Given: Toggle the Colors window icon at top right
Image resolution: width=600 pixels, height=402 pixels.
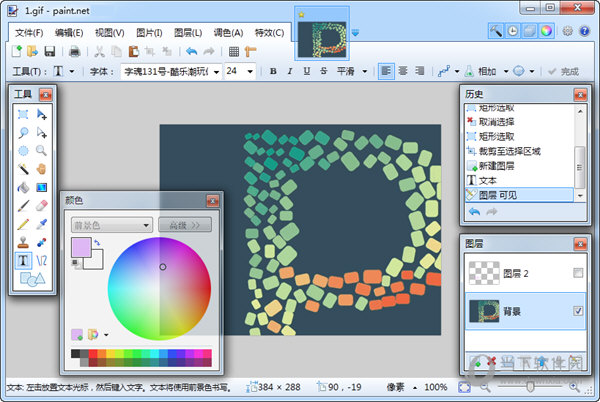Looking at the screenshot, I should pyautogui.click(x=545, y=31).
